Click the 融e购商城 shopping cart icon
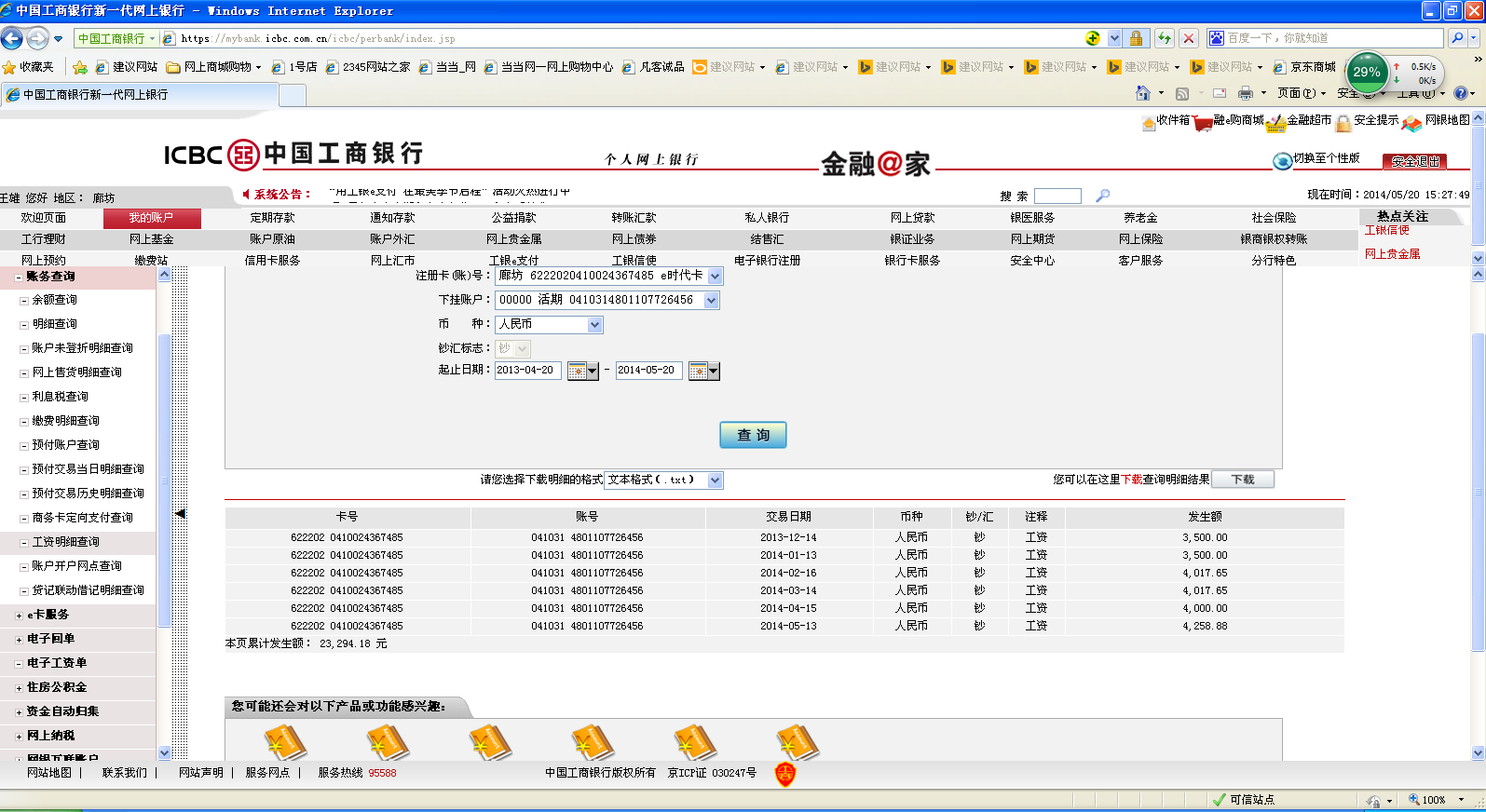 coord(1202,123)
